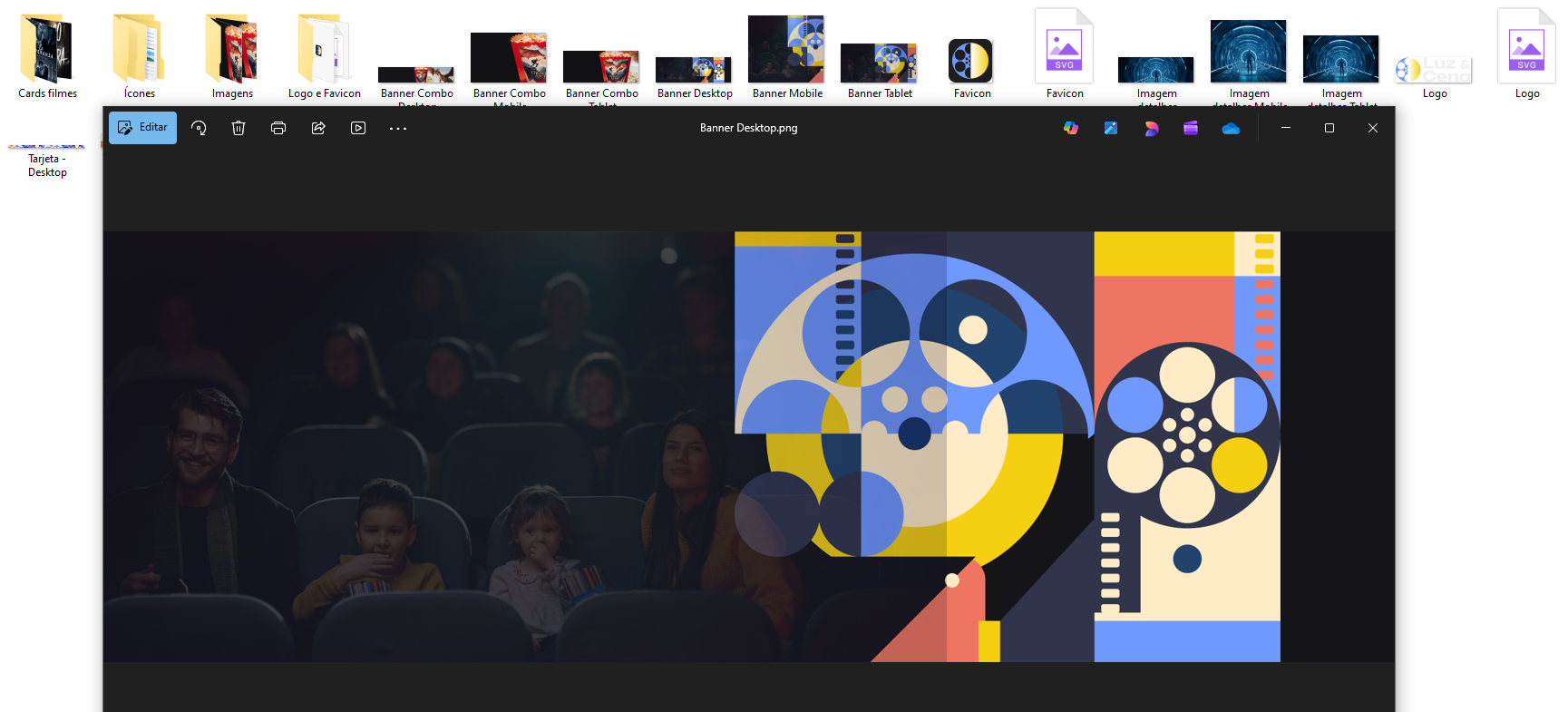
Task: Click the Editar button in Photos
Action: 142,128
